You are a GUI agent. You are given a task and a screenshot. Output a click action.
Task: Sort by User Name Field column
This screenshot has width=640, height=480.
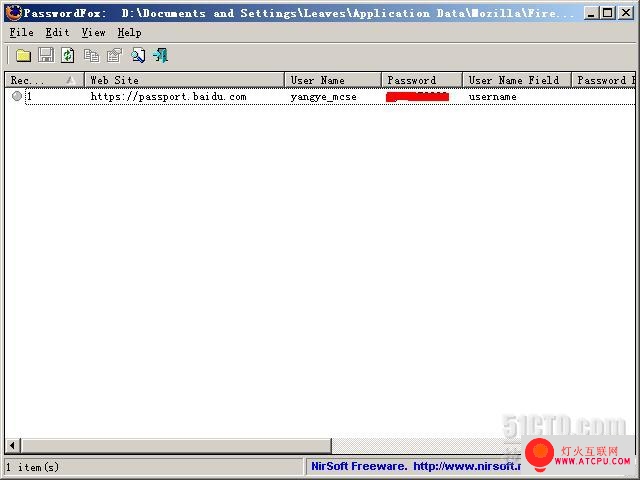point(517,80)
